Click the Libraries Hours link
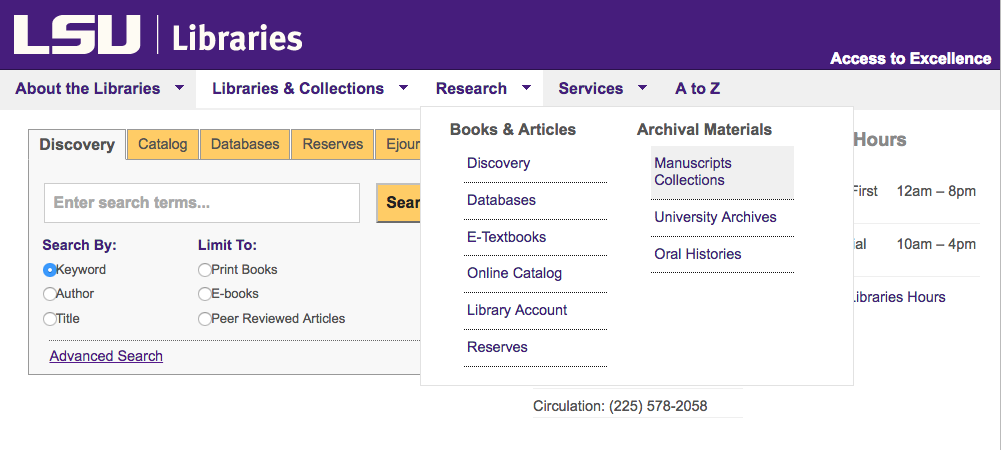Viewport: 1001px width, 450px height. click(x=899, y=297)
